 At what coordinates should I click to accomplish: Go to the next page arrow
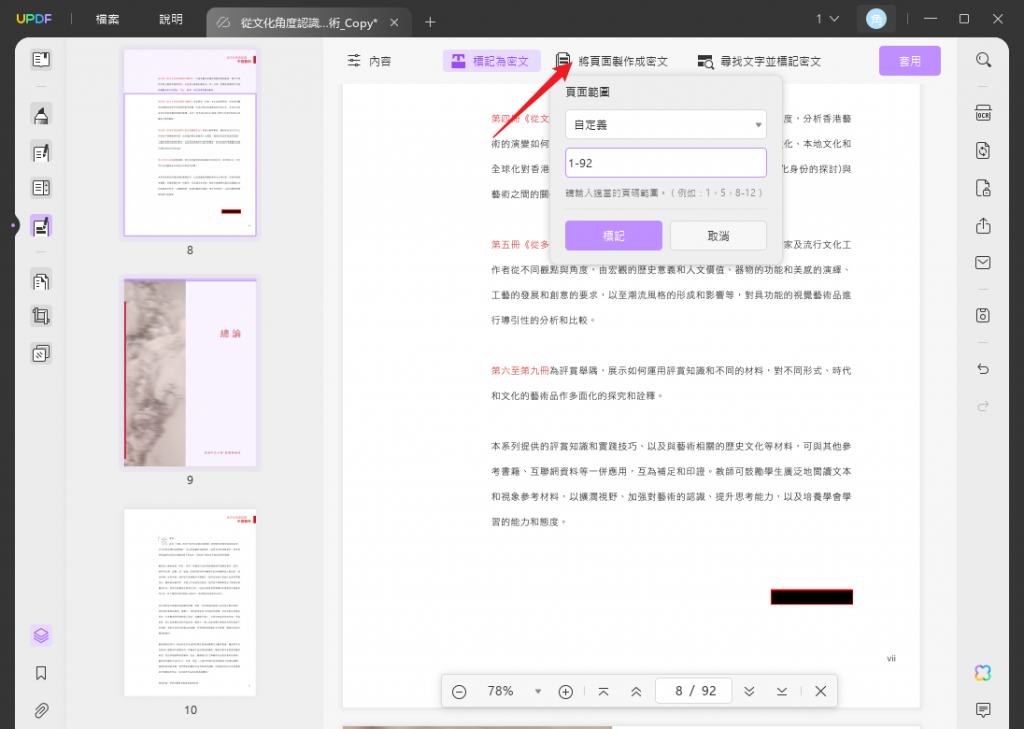(x=749, y=691)
